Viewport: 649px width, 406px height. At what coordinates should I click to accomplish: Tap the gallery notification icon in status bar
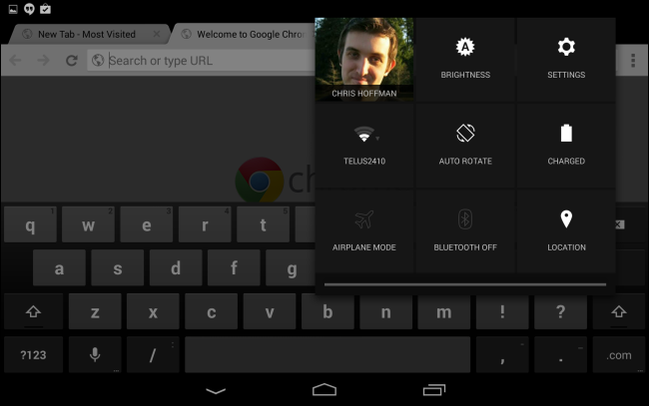13,9
